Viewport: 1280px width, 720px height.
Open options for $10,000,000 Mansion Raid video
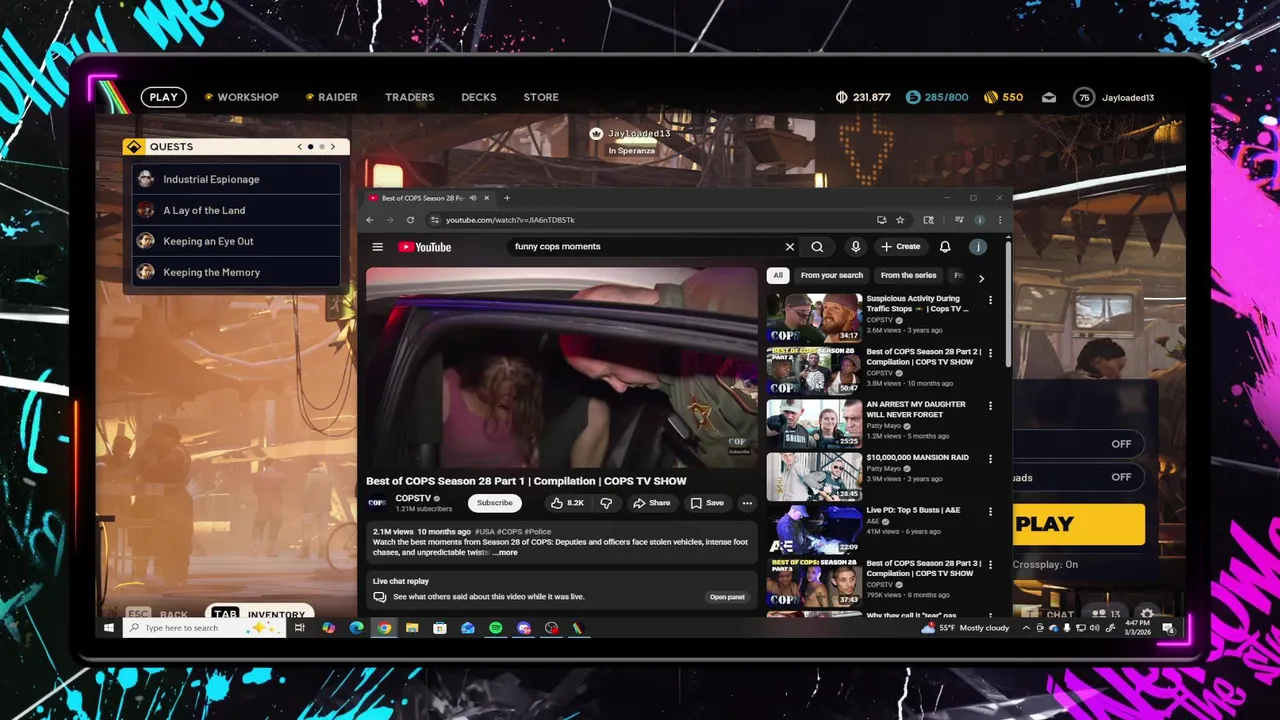[x=991, y=459]
